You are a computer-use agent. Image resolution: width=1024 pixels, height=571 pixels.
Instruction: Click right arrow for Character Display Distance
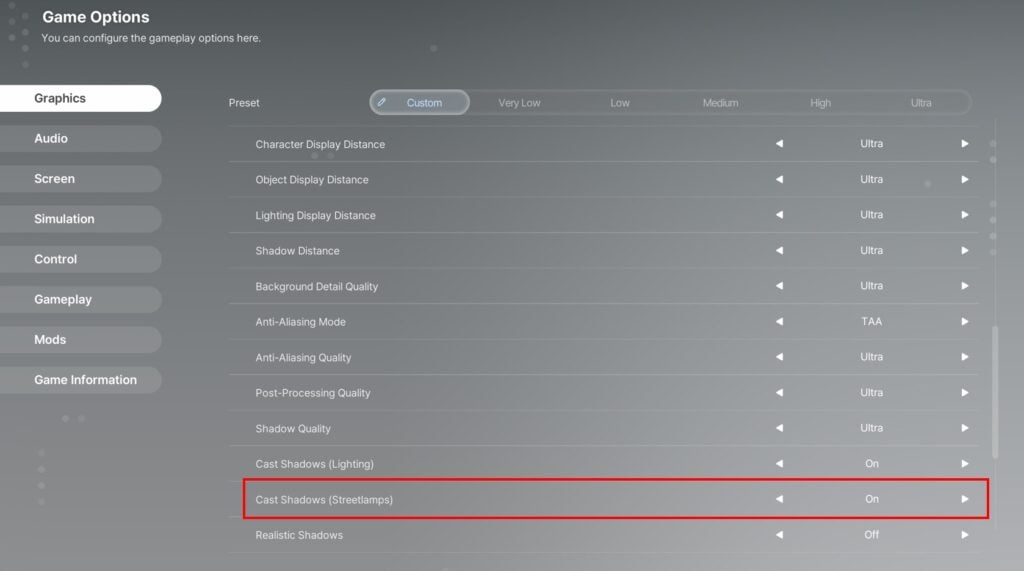click(x=965, y=144)
